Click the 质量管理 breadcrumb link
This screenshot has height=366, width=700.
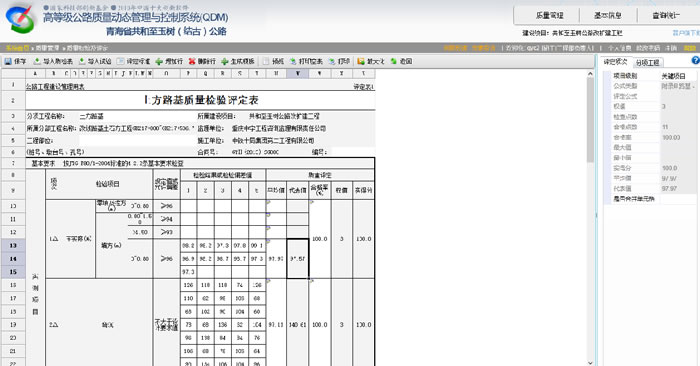tap(47, 48)
